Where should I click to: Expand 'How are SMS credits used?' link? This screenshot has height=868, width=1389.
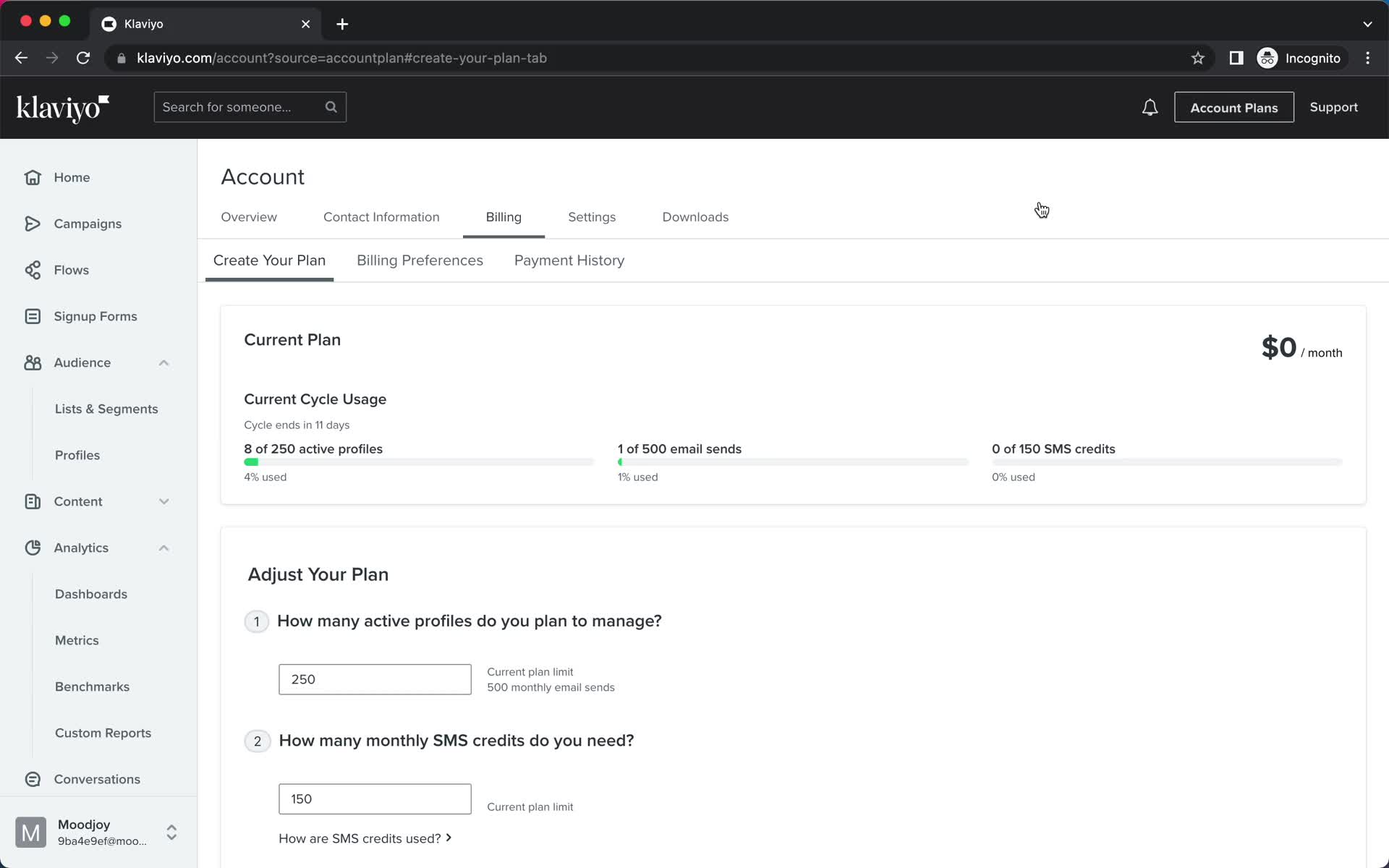[x=365, y=838]
